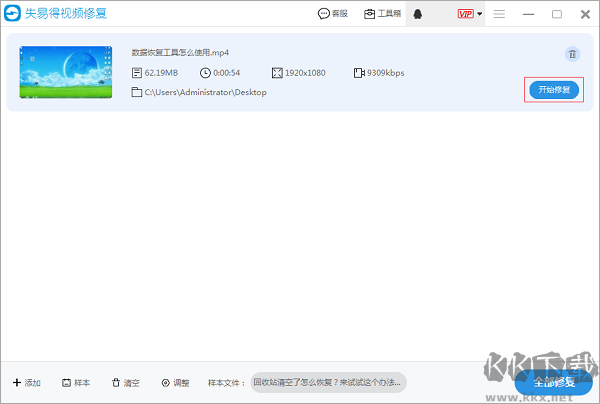Image resolution: width=600 pixels, height=404 pixels.
Task: Click the 失易得视频修复 app logo
Action: (x=12, y=13)
